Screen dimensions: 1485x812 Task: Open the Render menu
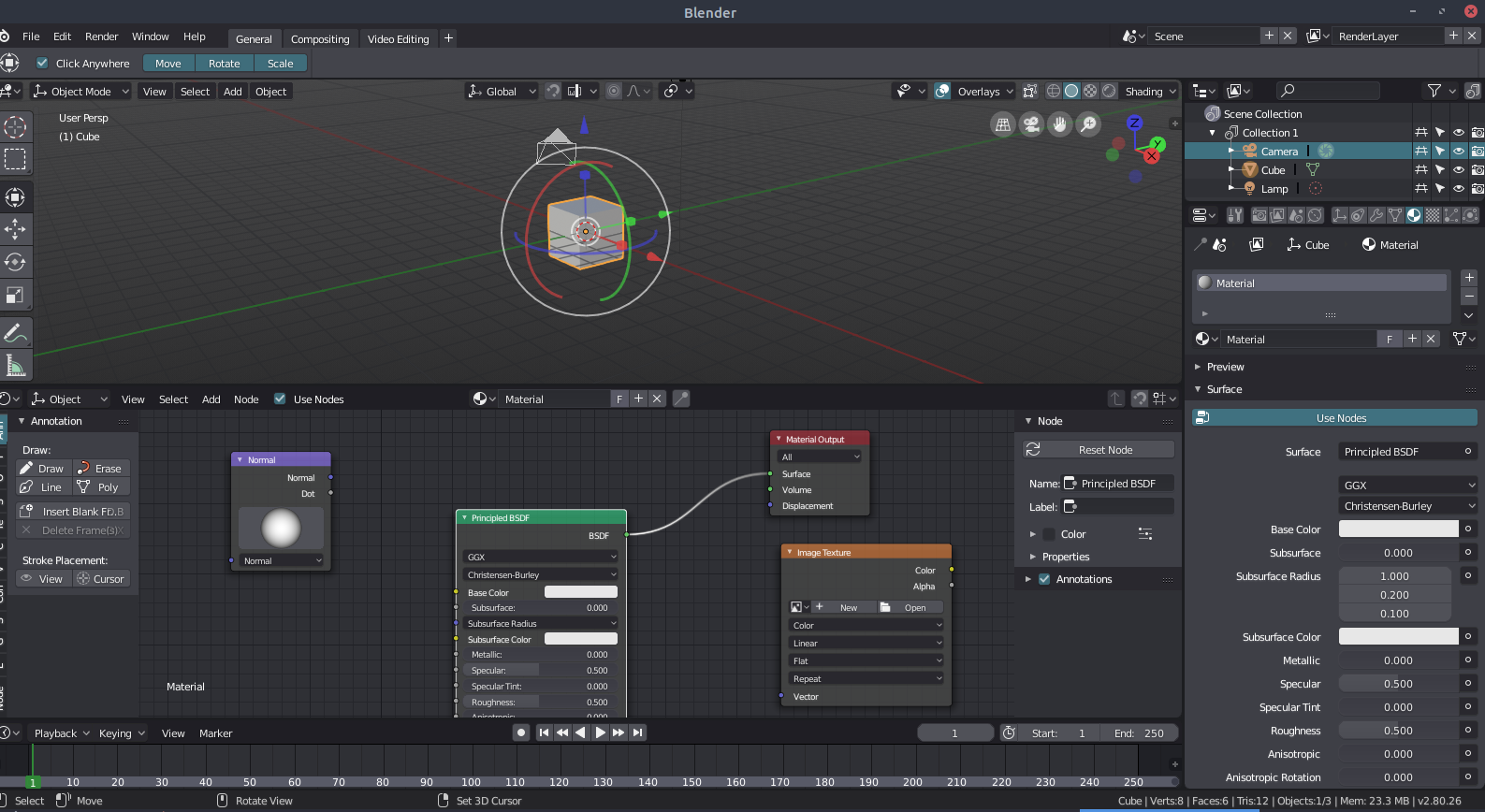tap(101, 36)
